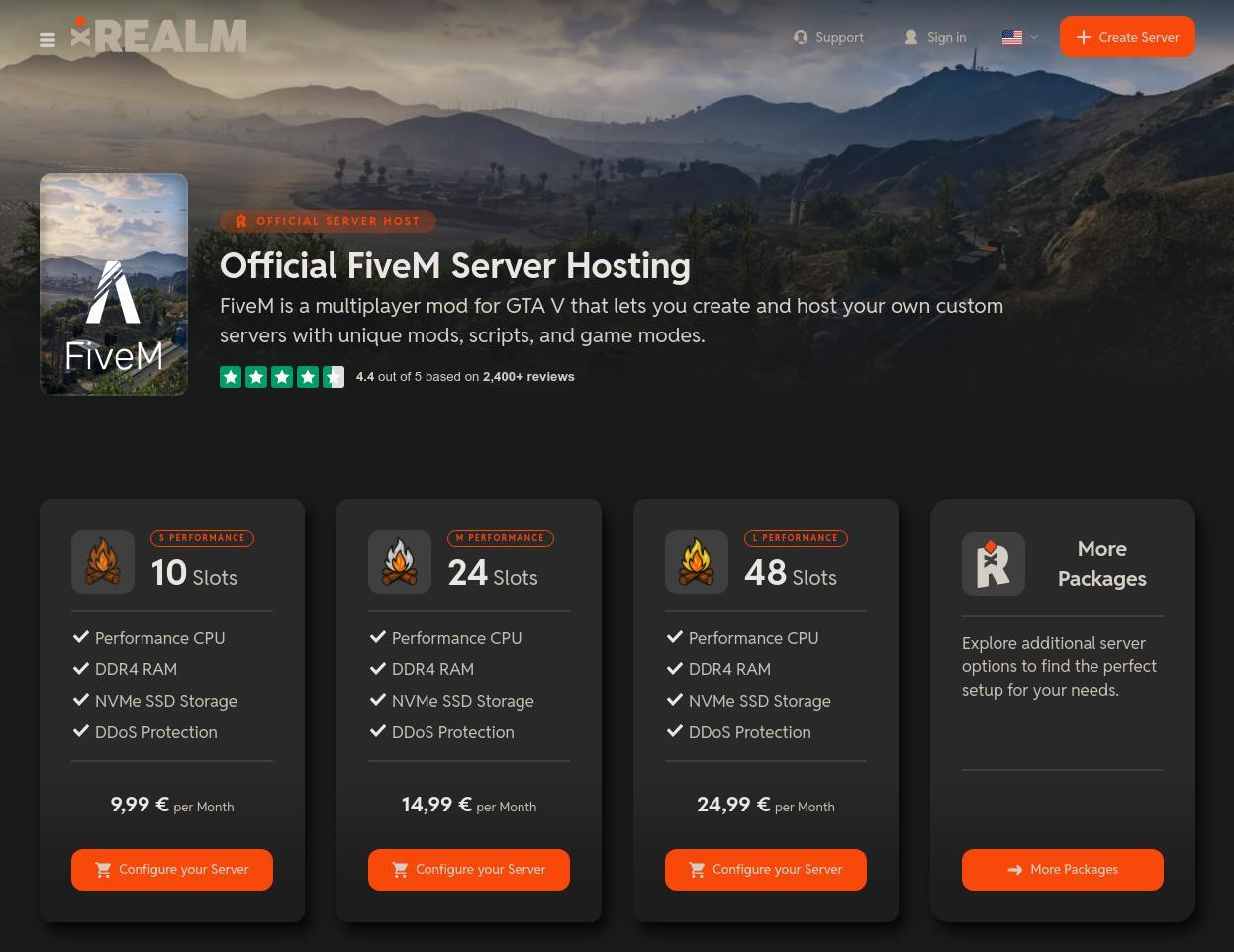The height and width of the screenshot is (952, 1234).
Task: Click the 48 Slots campfire icon
Action: (697, 562)
